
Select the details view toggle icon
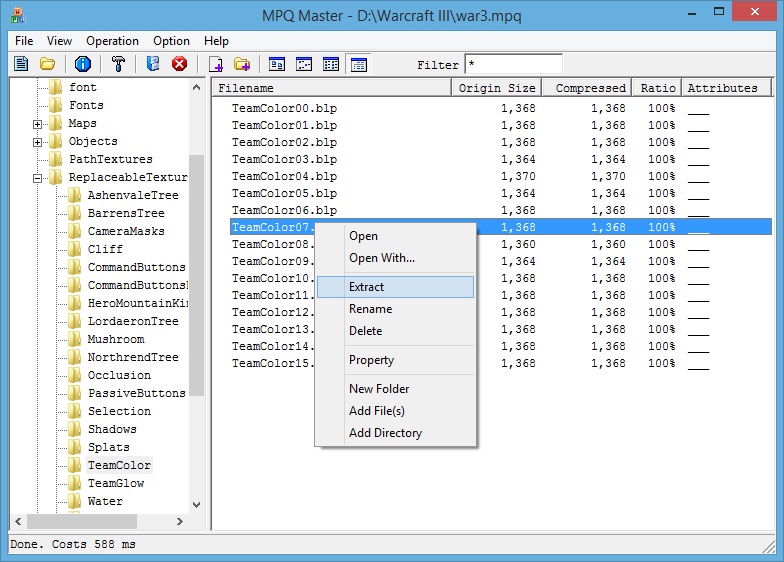coord(358,64)
